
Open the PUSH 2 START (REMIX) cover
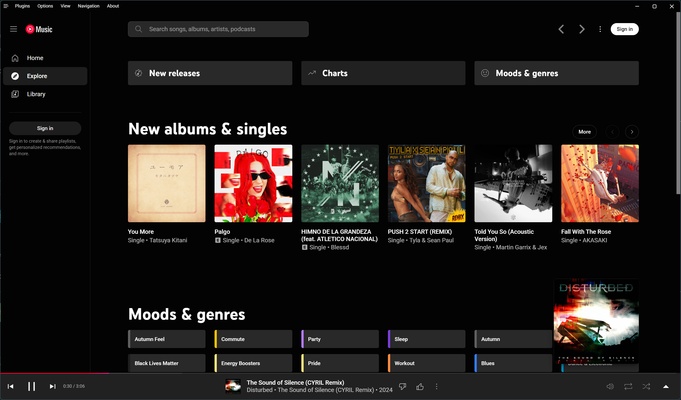coord(426,183)
